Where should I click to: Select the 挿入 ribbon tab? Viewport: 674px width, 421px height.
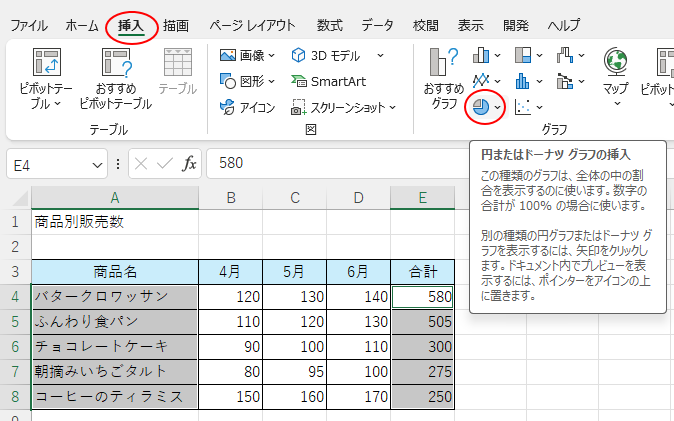(131, 26)
